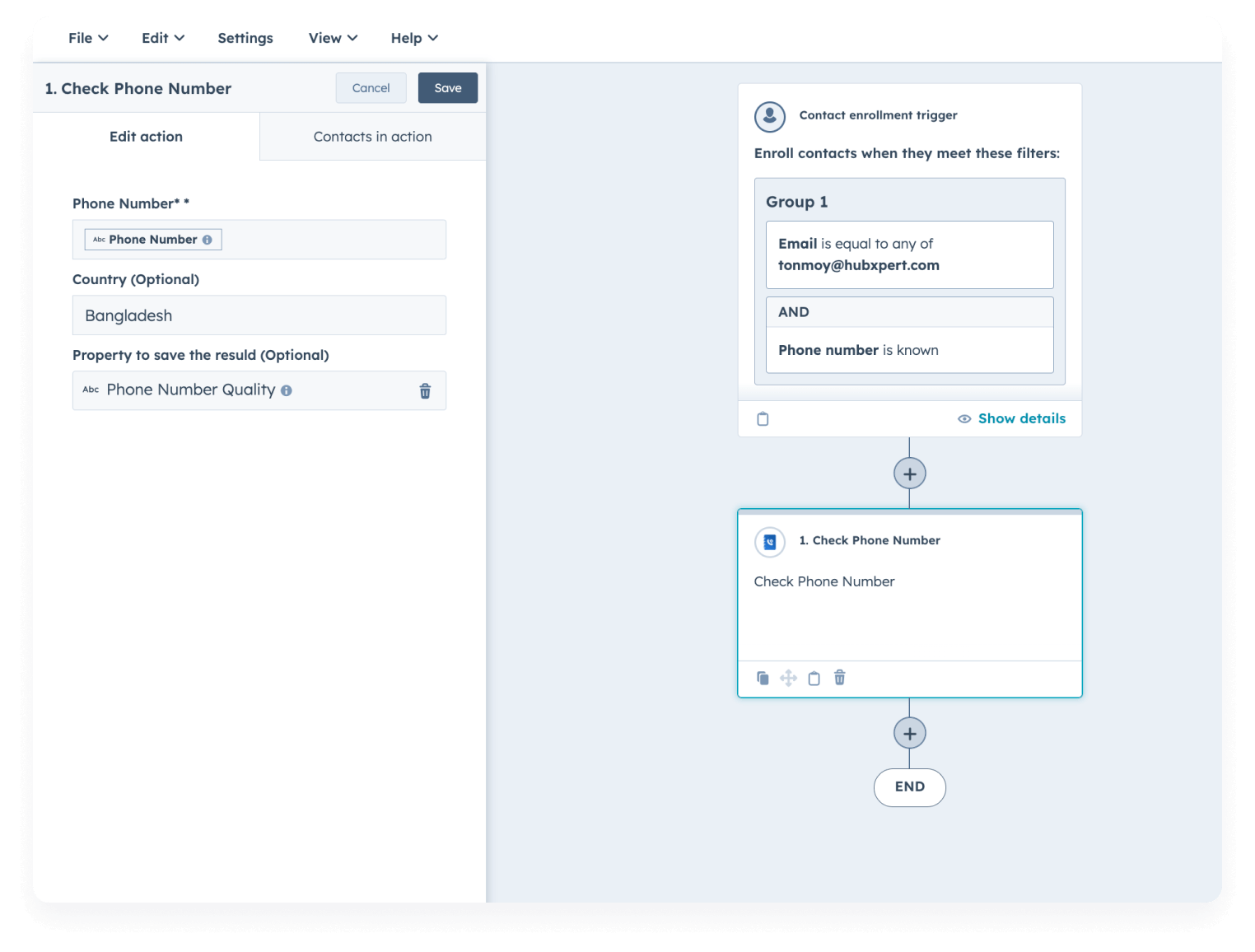Add action above END node
The width and height of the screenshot is (1255, 952).
[x=909, y=733]
